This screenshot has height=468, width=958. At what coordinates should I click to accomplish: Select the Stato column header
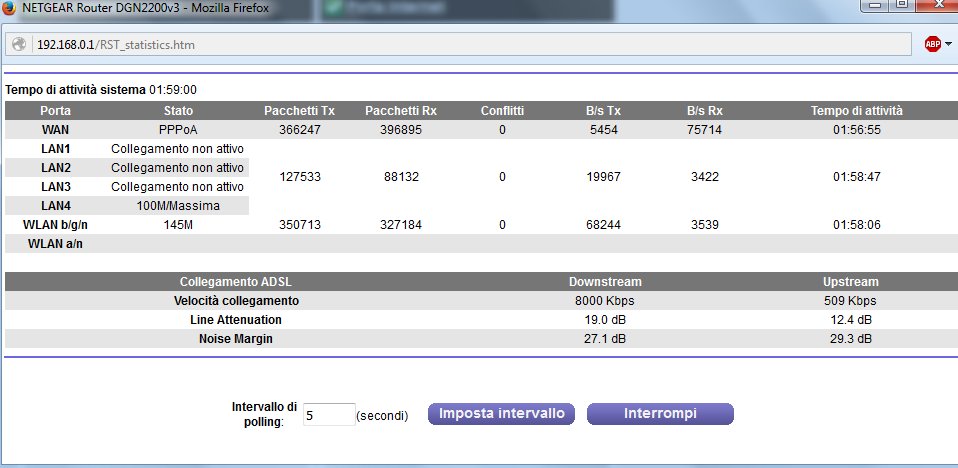pyautogui.click(x=178, y=111)
